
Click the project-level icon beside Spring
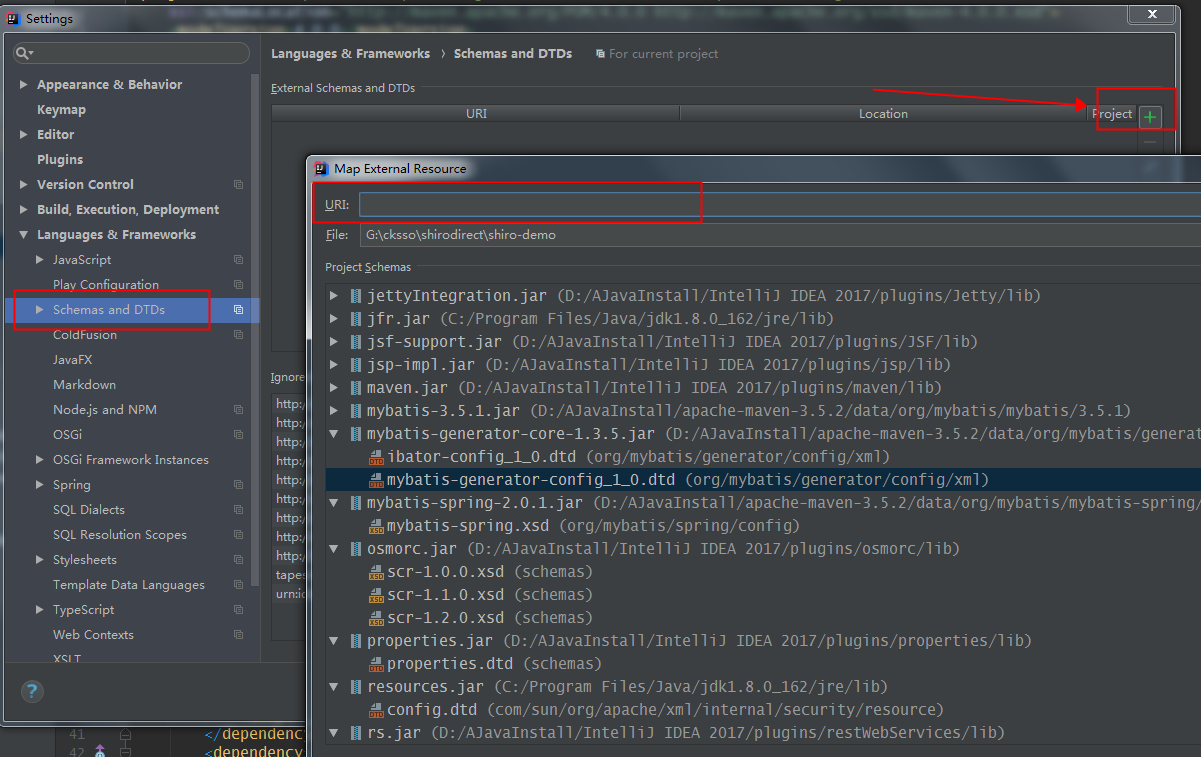pos(238,485)
